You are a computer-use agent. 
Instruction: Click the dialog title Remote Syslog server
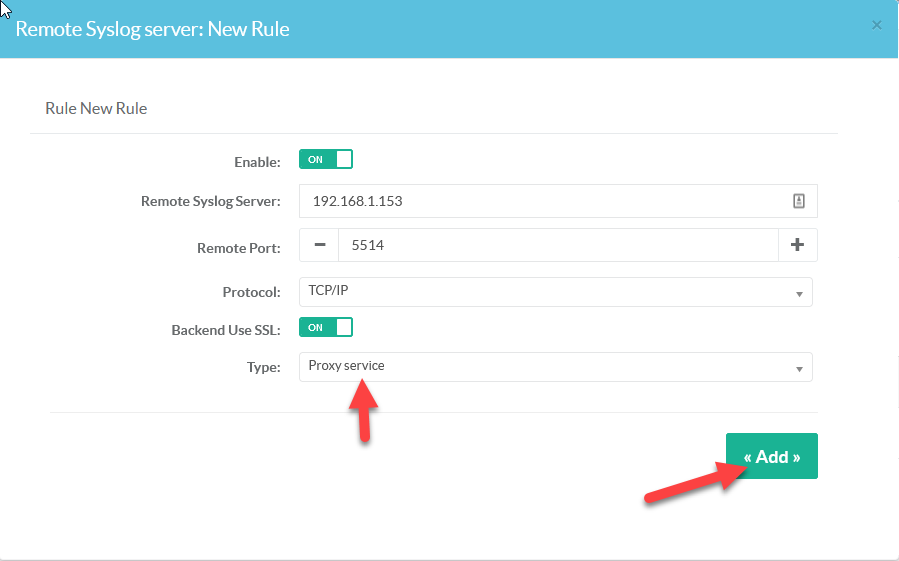click(x=152, y=29)
